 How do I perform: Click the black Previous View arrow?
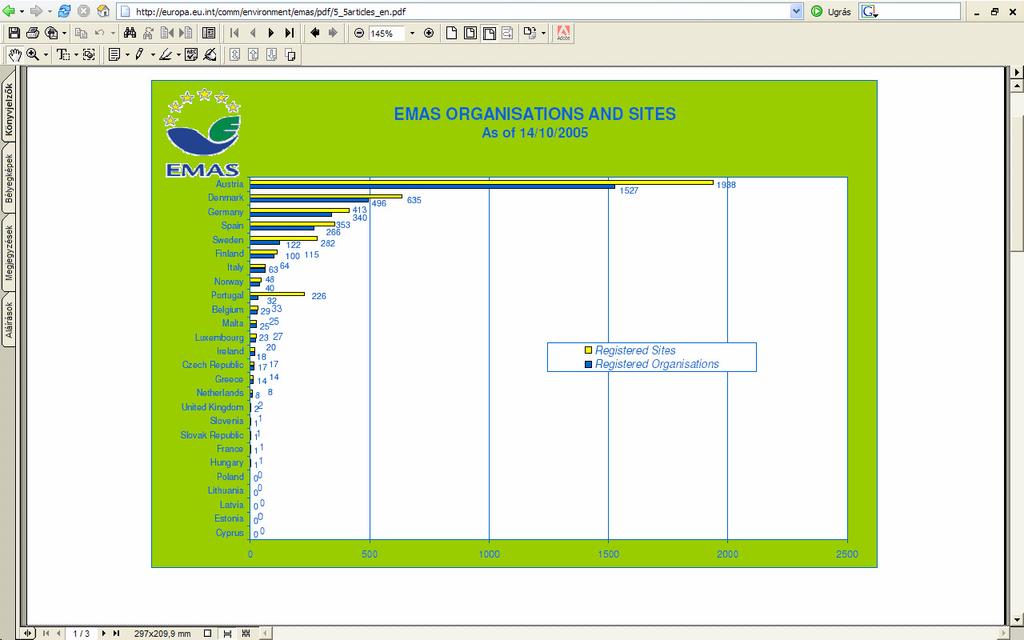point(315,33)
